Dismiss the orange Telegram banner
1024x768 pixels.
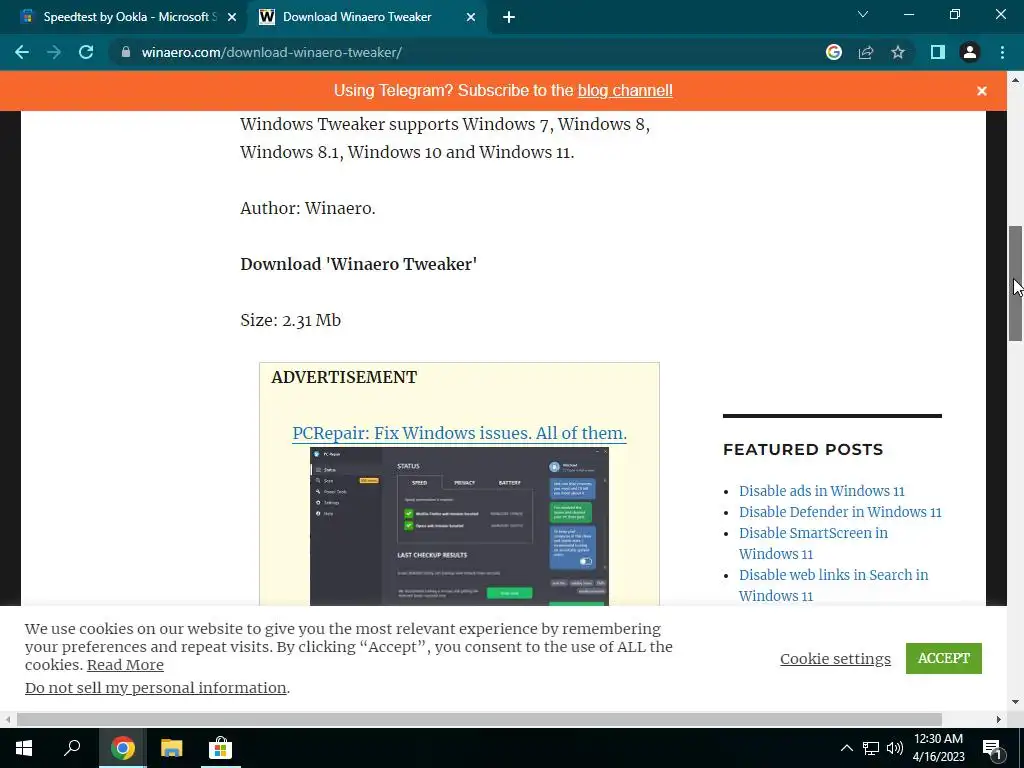click(982, 91)
